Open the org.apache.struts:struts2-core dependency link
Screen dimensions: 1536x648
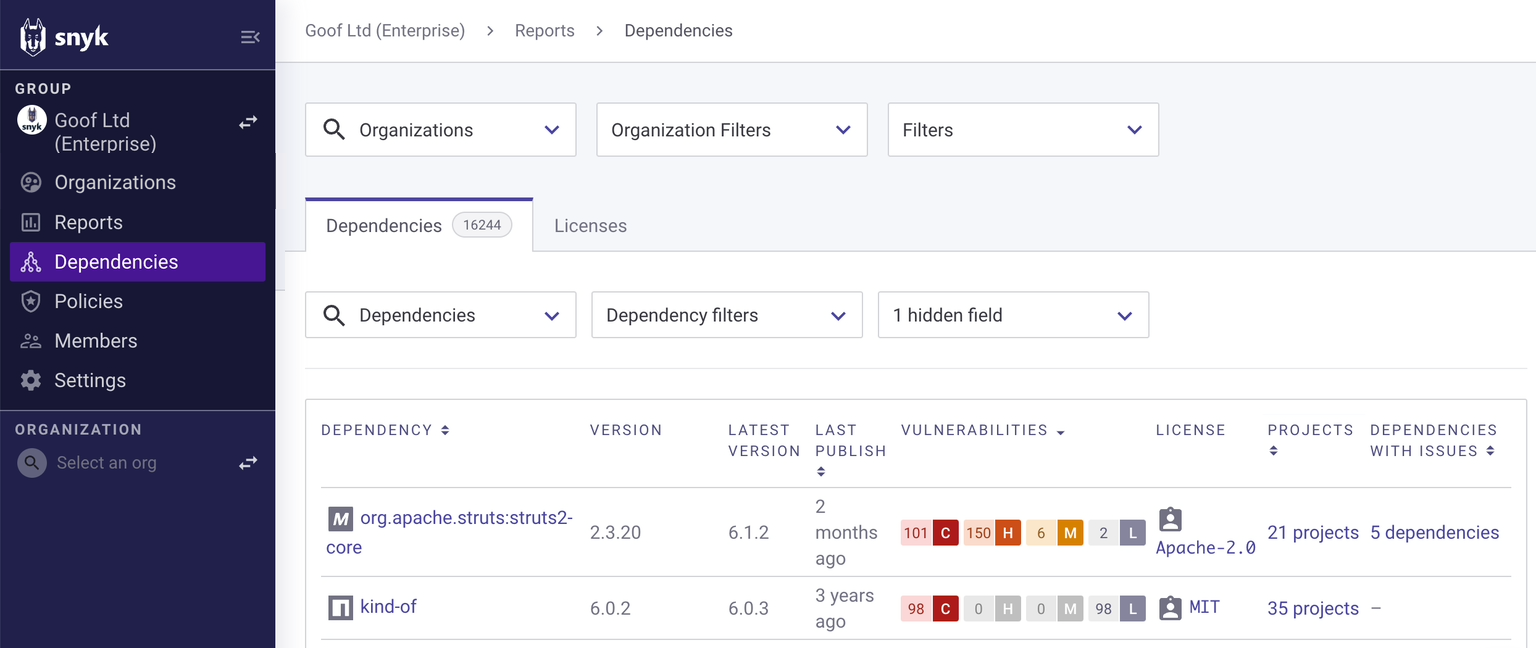click(x=465, y=519)
